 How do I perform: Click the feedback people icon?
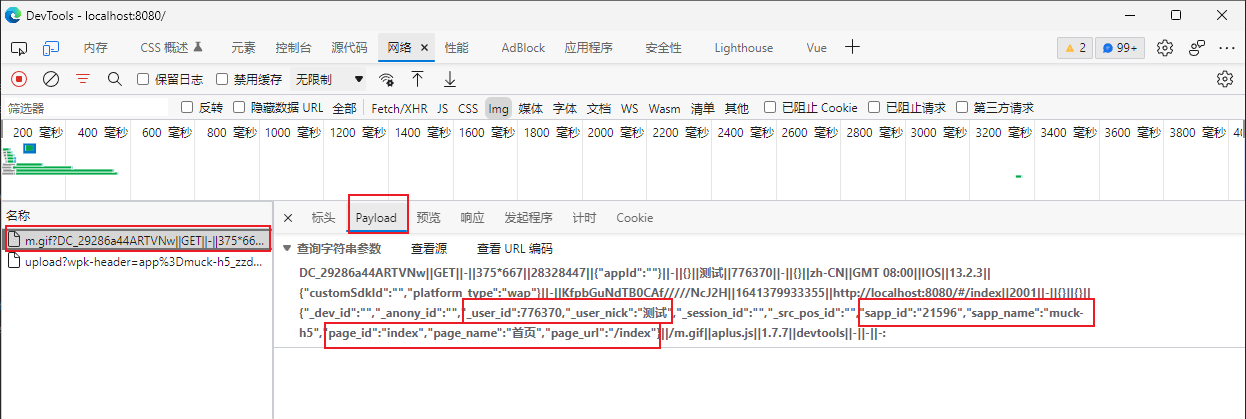pos(1197,48)
